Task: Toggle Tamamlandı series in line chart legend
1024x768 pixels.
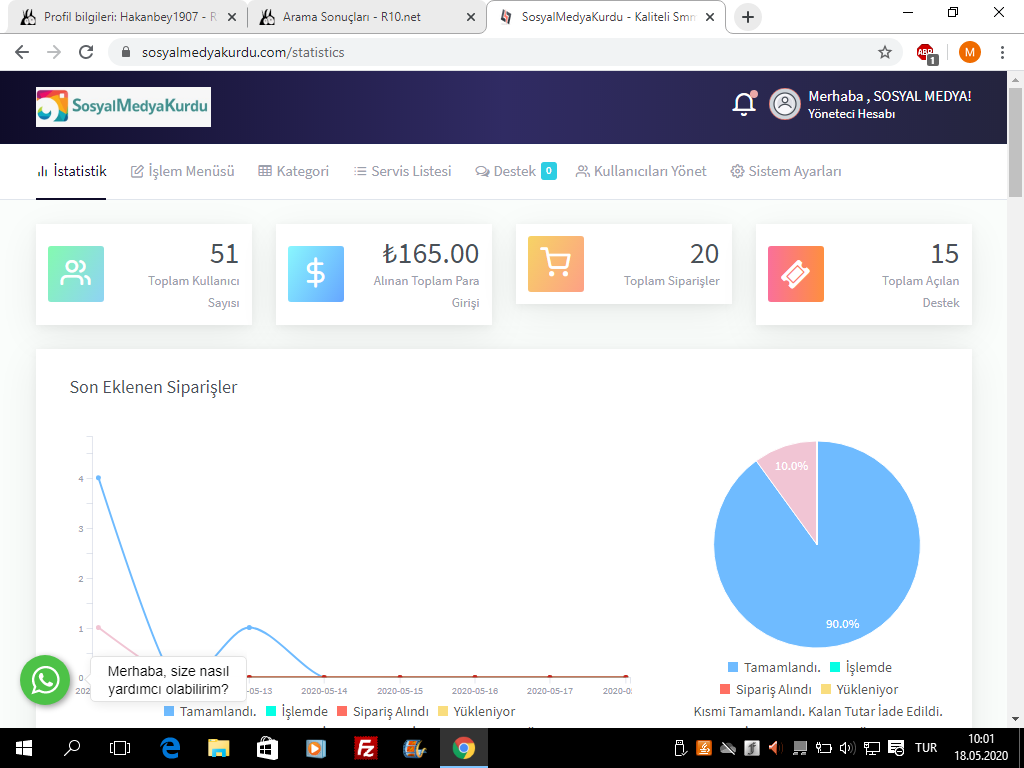Action: coord(210,711)
